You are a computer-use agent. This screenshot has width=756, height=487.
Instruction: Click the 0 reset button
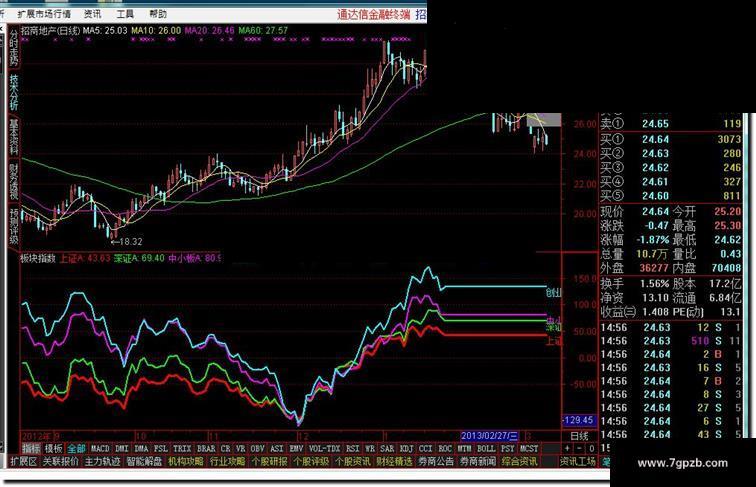[x=592, y=448]
